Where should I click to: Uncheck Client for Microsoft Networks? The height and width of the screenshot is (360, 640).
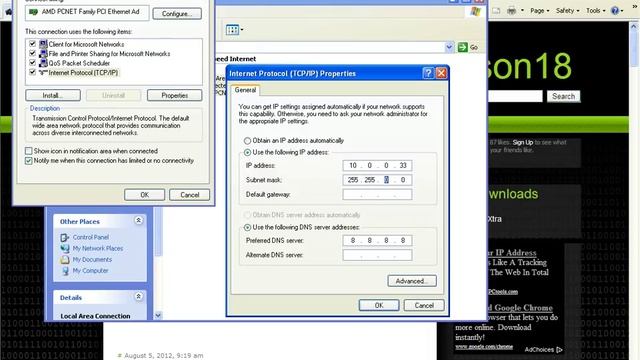click(x=32, y=43)
